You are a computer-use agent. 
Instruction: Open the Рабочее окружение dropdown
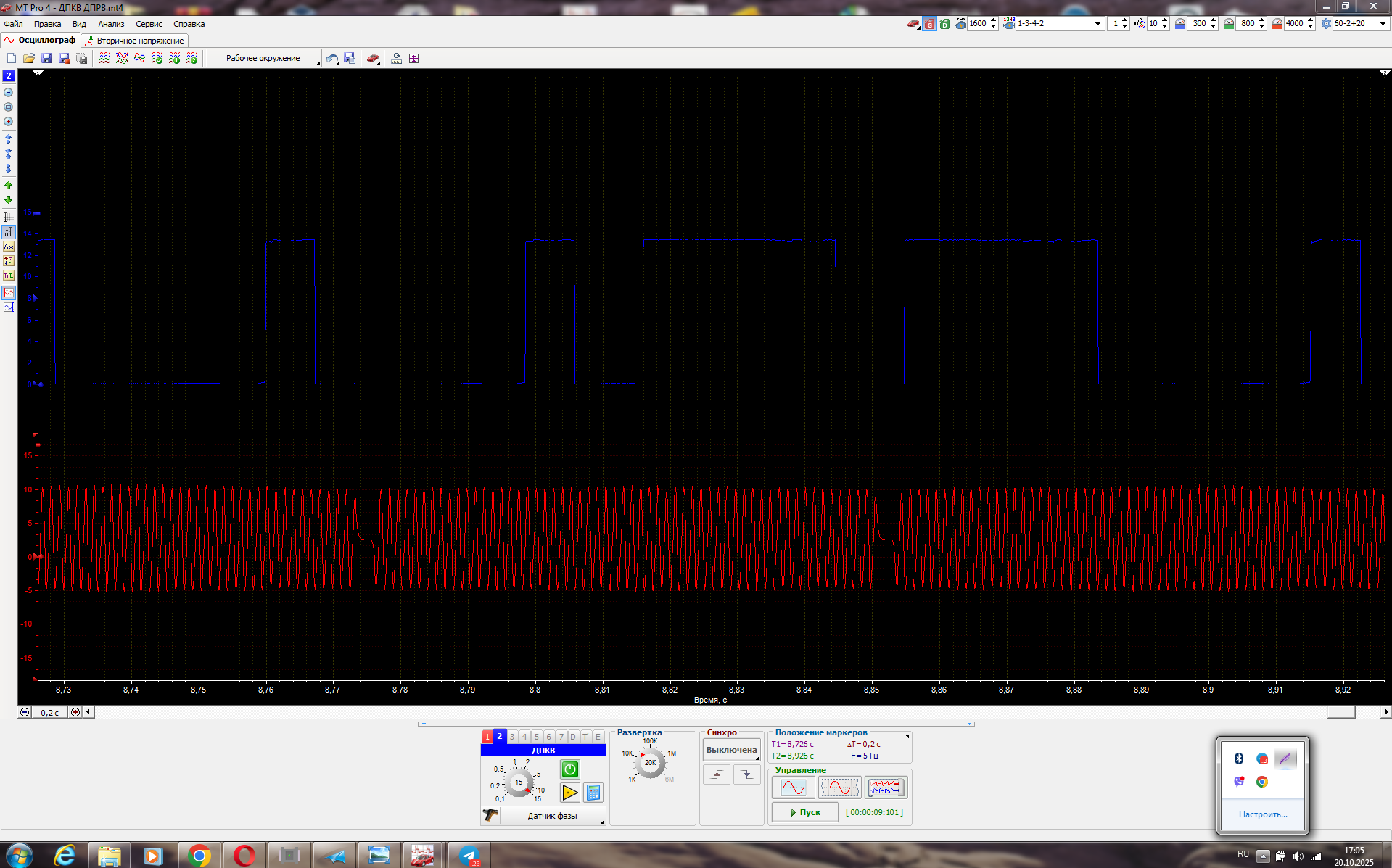point(264,58)
